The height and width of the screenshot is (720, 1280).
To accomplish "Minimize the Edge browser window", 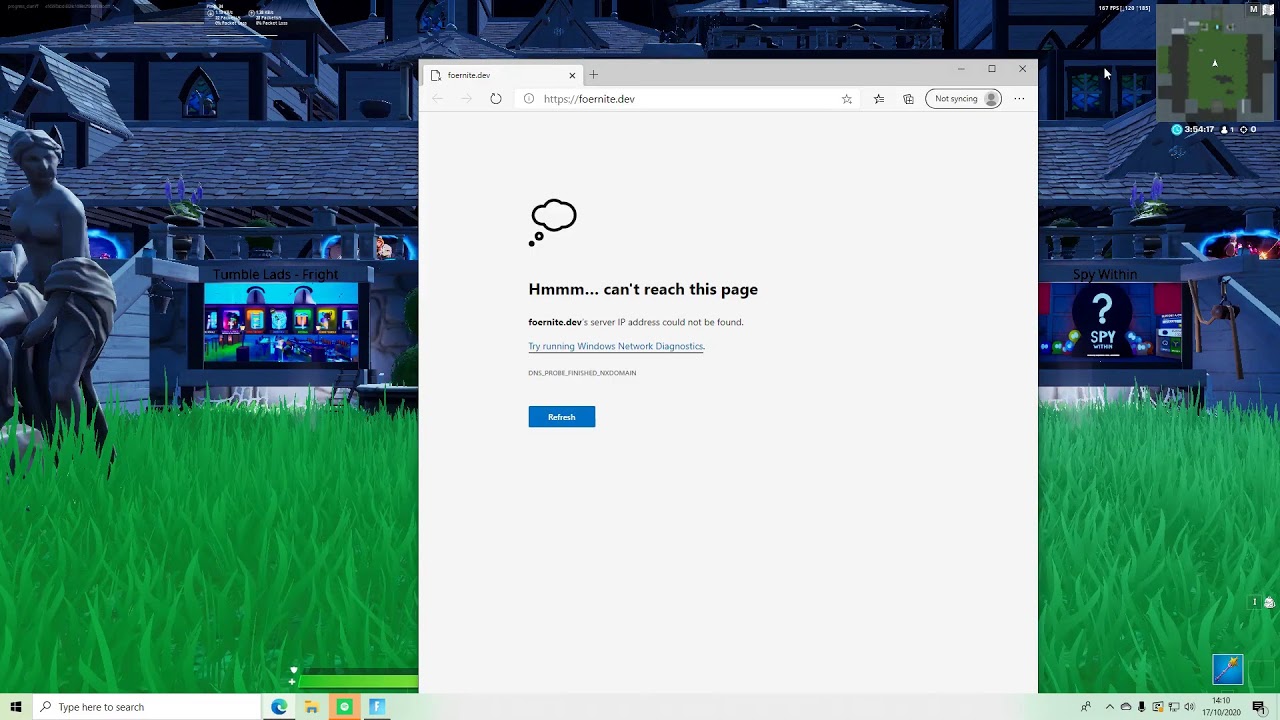I will pyautogui.click(x=961, y=69).
